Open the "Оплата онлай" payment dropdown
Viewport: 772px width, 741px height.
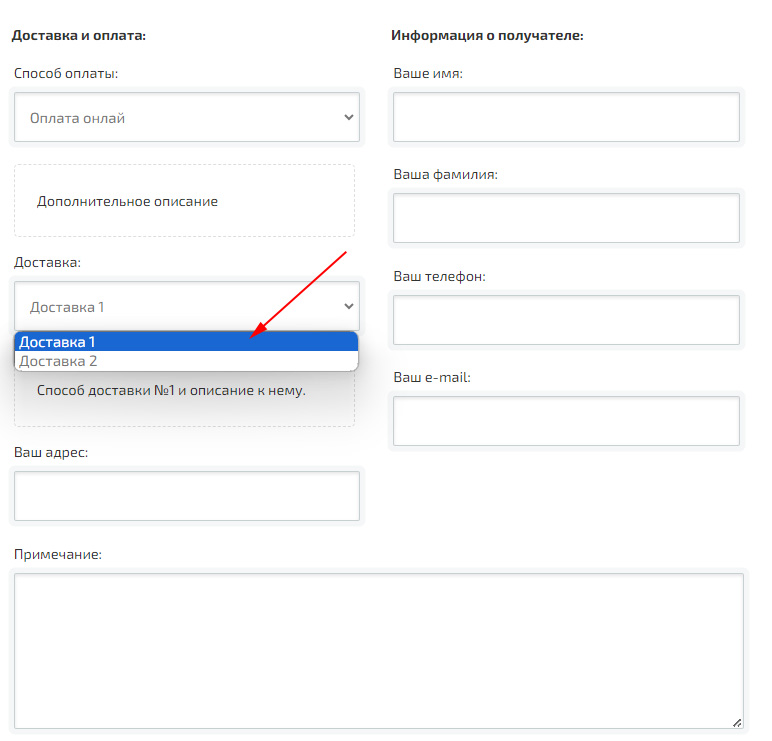coord(186,118)
